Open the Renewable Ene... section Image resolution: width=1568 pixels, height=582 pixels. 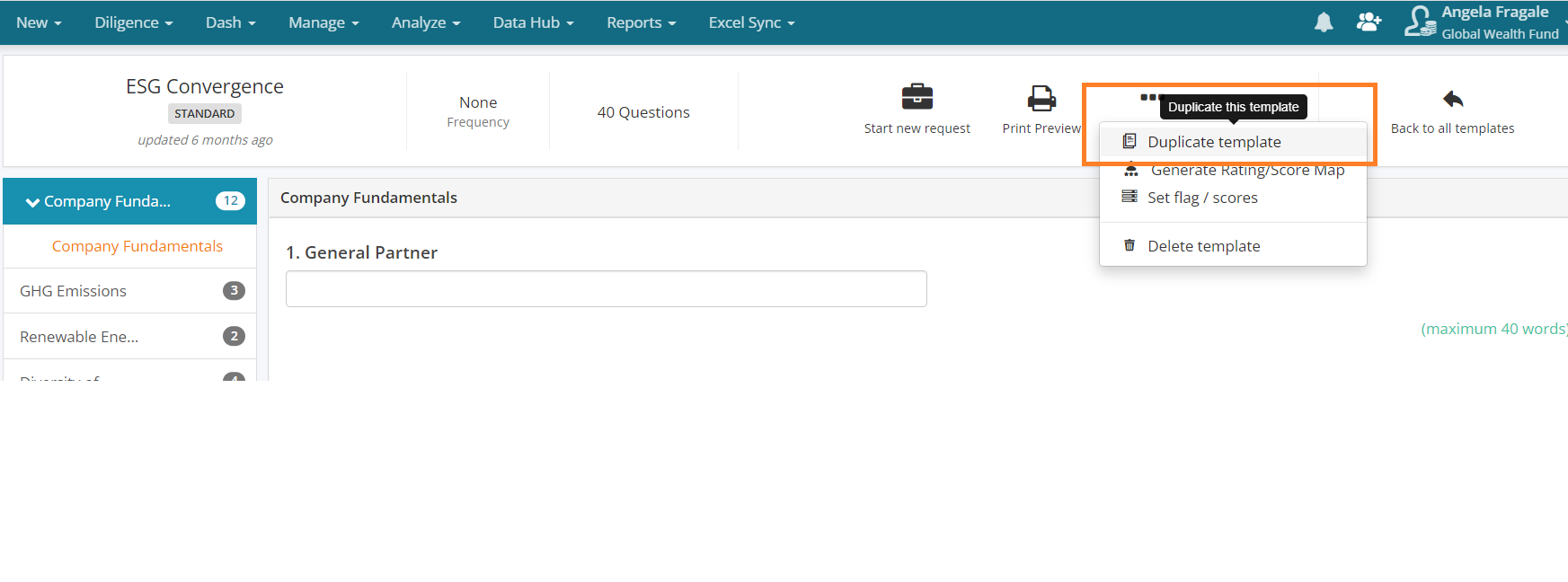click(x=130, y=337)
